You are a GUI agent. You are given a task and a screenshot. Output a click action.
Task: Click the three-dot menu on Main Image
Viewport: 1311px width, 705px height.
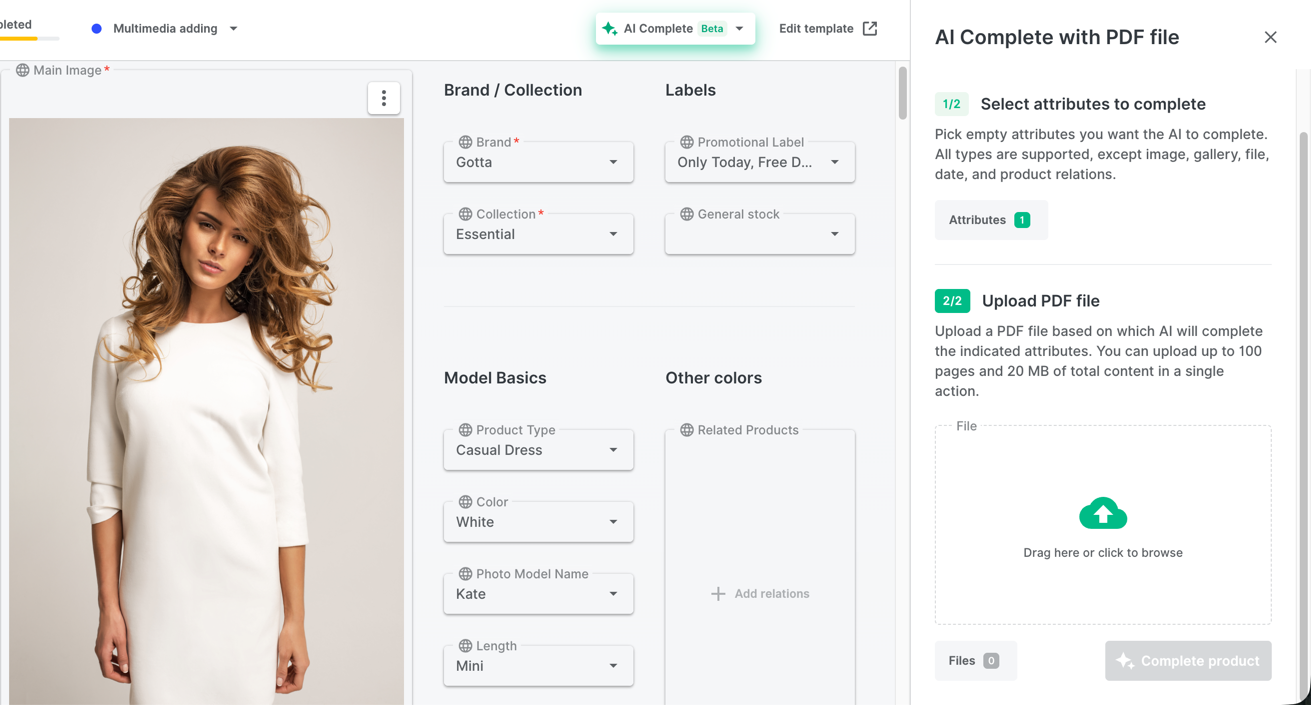[384, 98]
